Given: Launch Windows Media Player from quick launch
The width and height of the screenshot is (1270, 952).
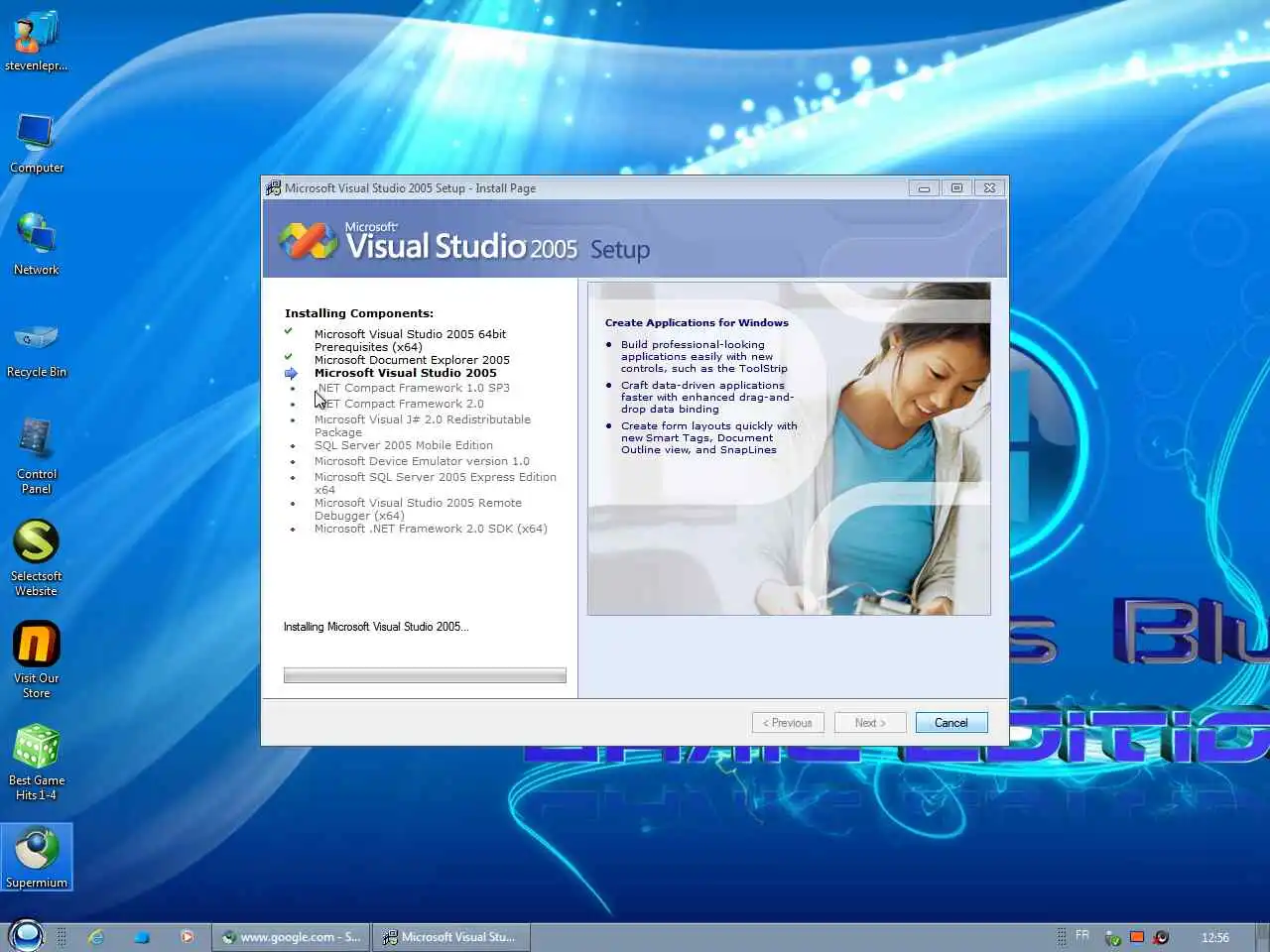Looking at the screenshot, I should tap(187, 936).
